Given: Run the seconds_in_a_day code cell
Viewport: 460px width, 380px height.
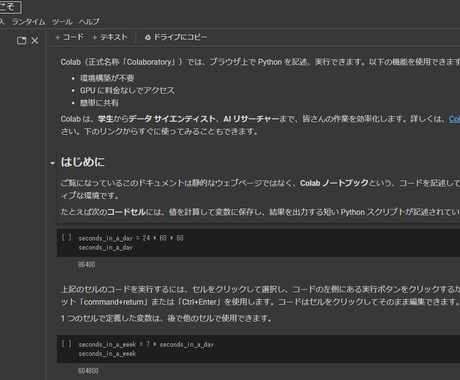Looking at the screenshot, I should pyautogui.click(x=66, y=238).
